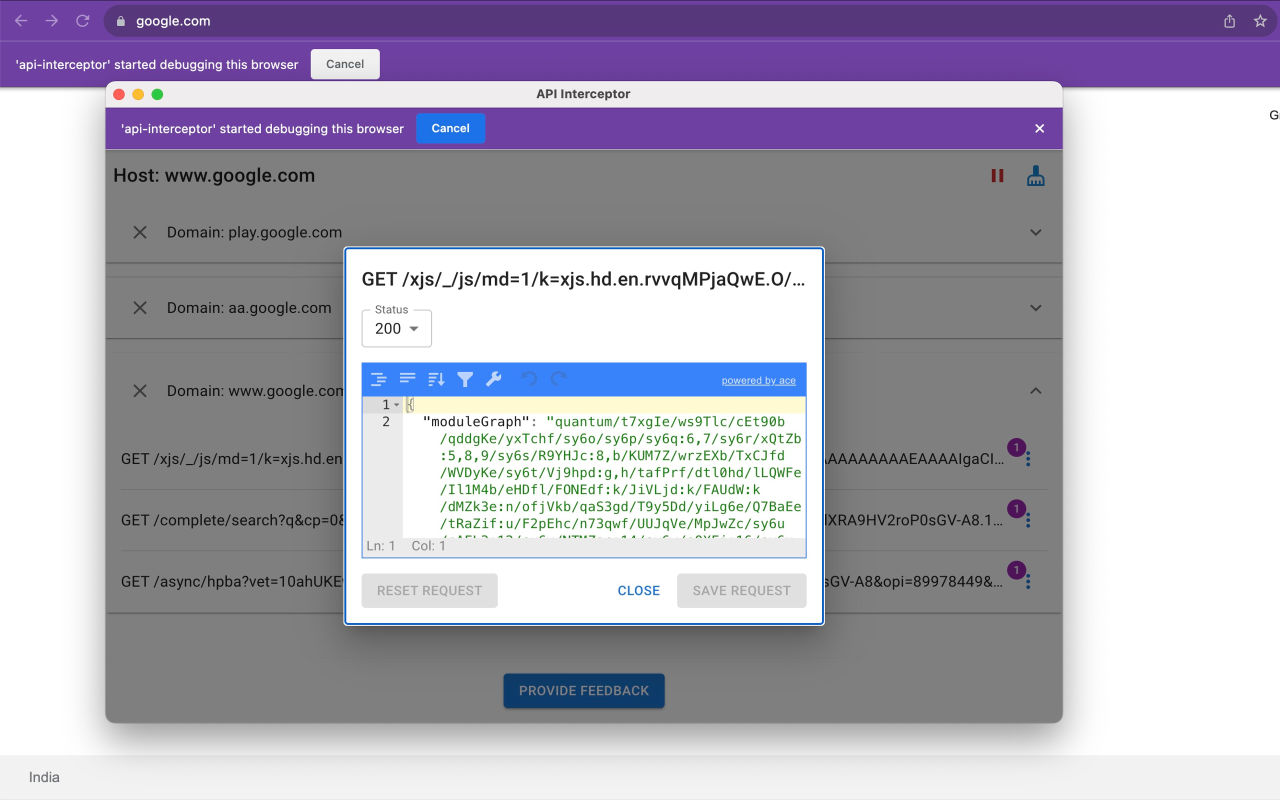Open the Status 200 dropdown

(x=397, y=329)
